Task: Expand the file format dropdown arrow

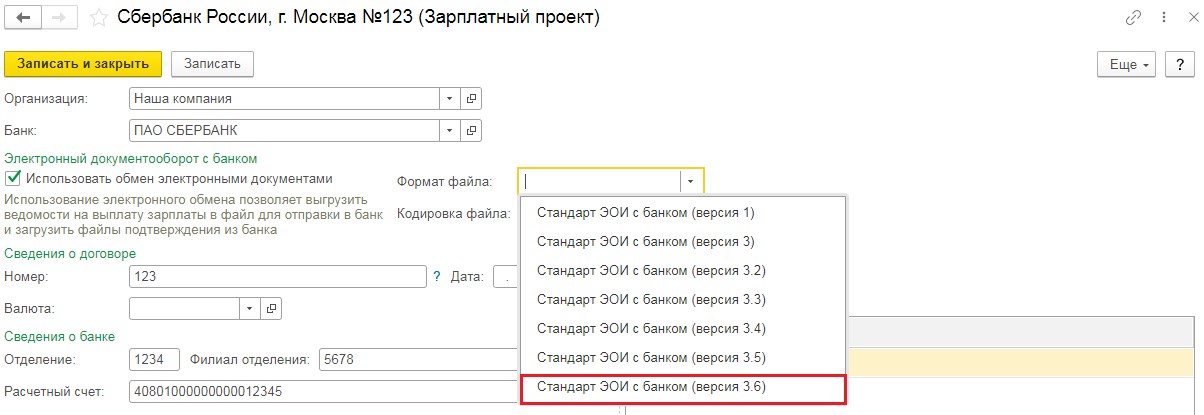Action: 691,181
